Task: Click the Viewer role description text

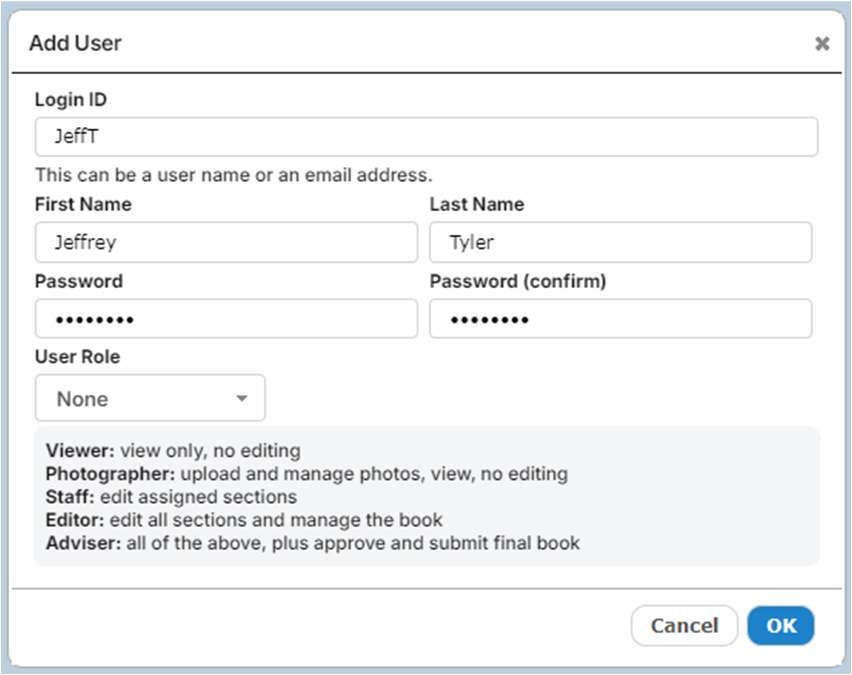Action: [x=173, y=451]
